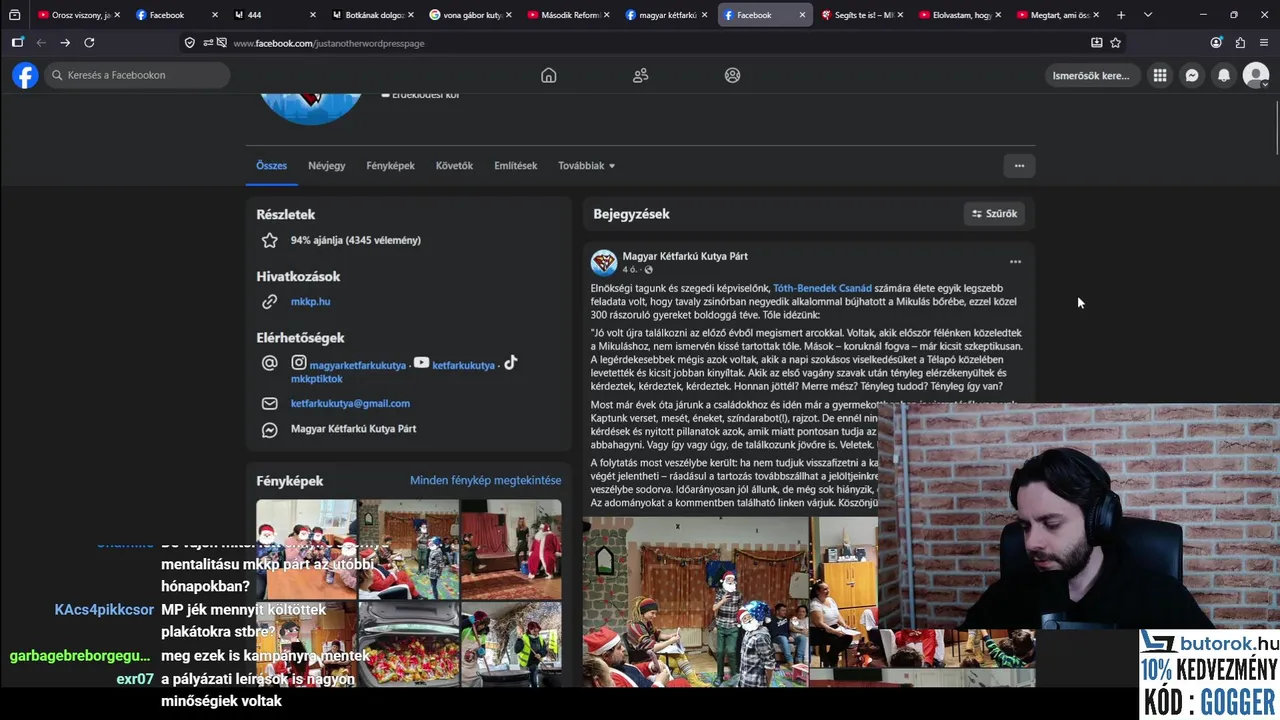
Task: Expand the További­ak dropdown tab
Action: (586, 166)
